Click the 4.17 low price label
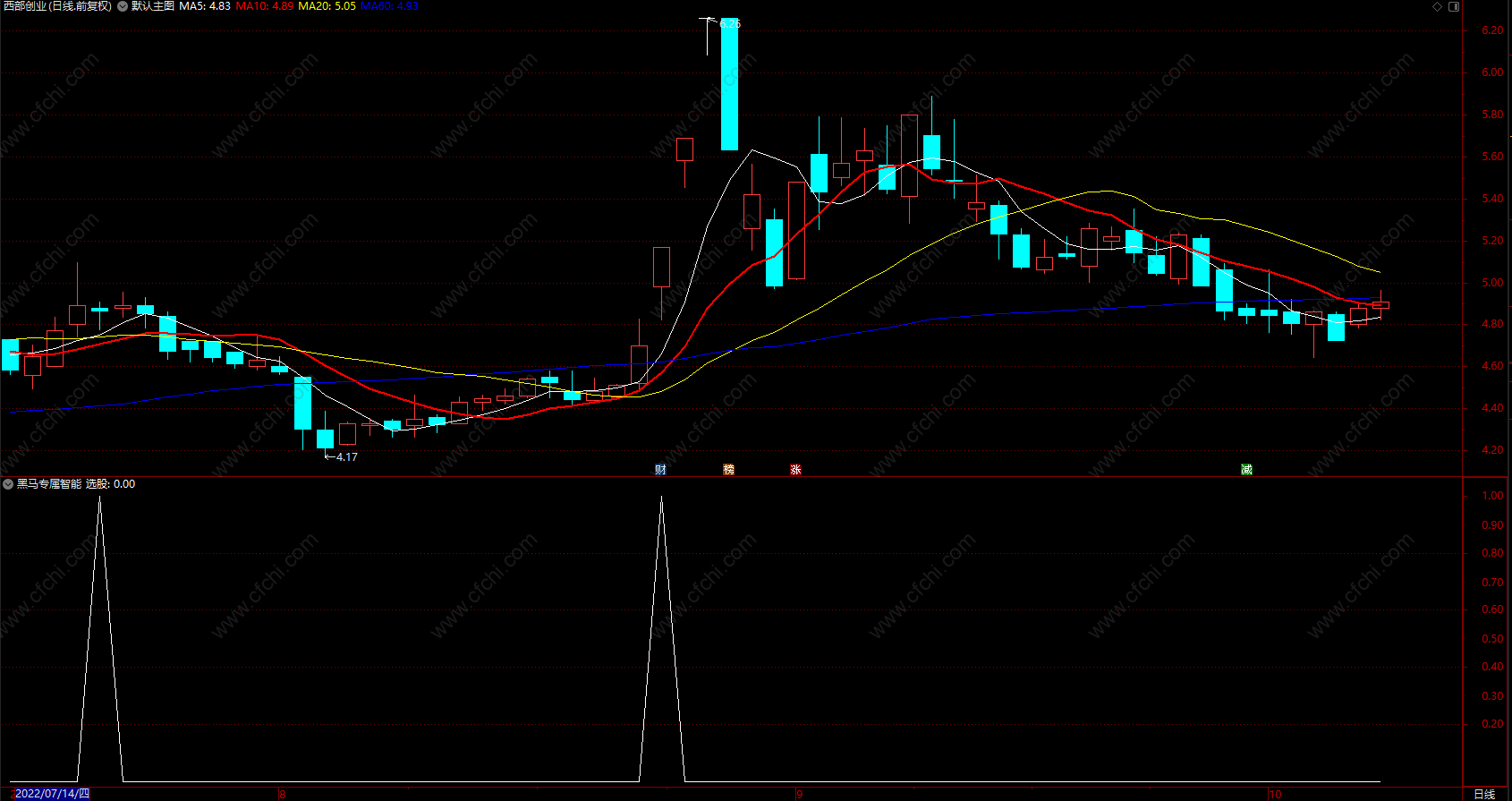This screenshot has width=1512, height=801. (346, 456)
